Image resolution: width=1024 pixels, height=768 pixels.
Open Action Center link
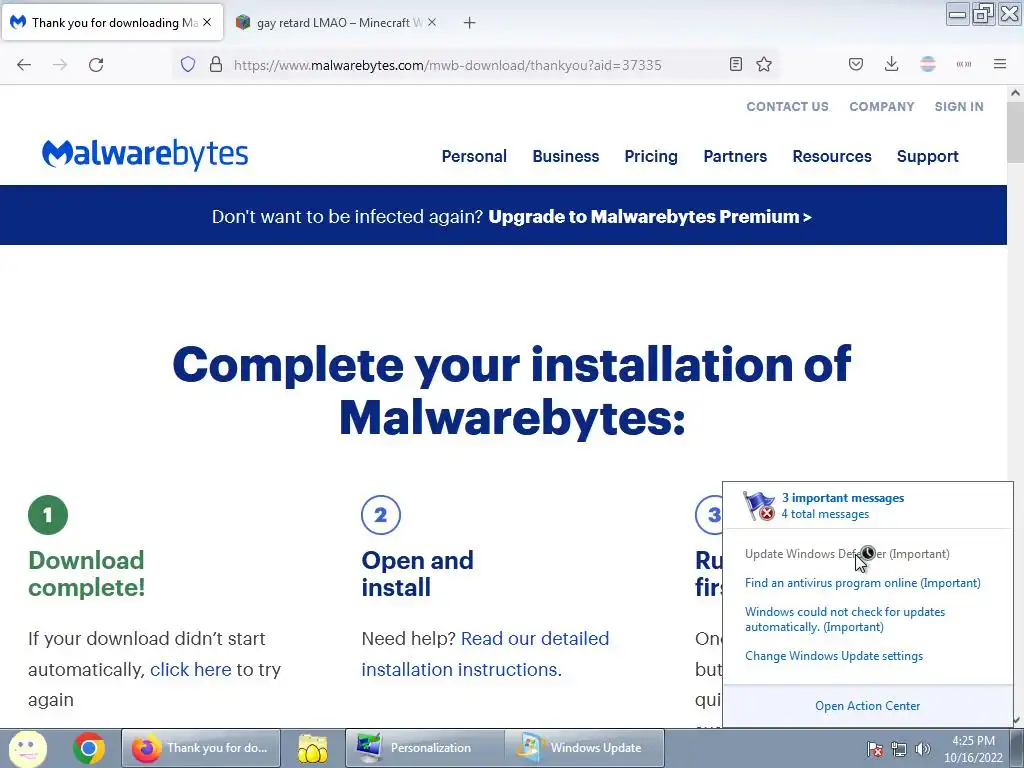tap(867, 706)
